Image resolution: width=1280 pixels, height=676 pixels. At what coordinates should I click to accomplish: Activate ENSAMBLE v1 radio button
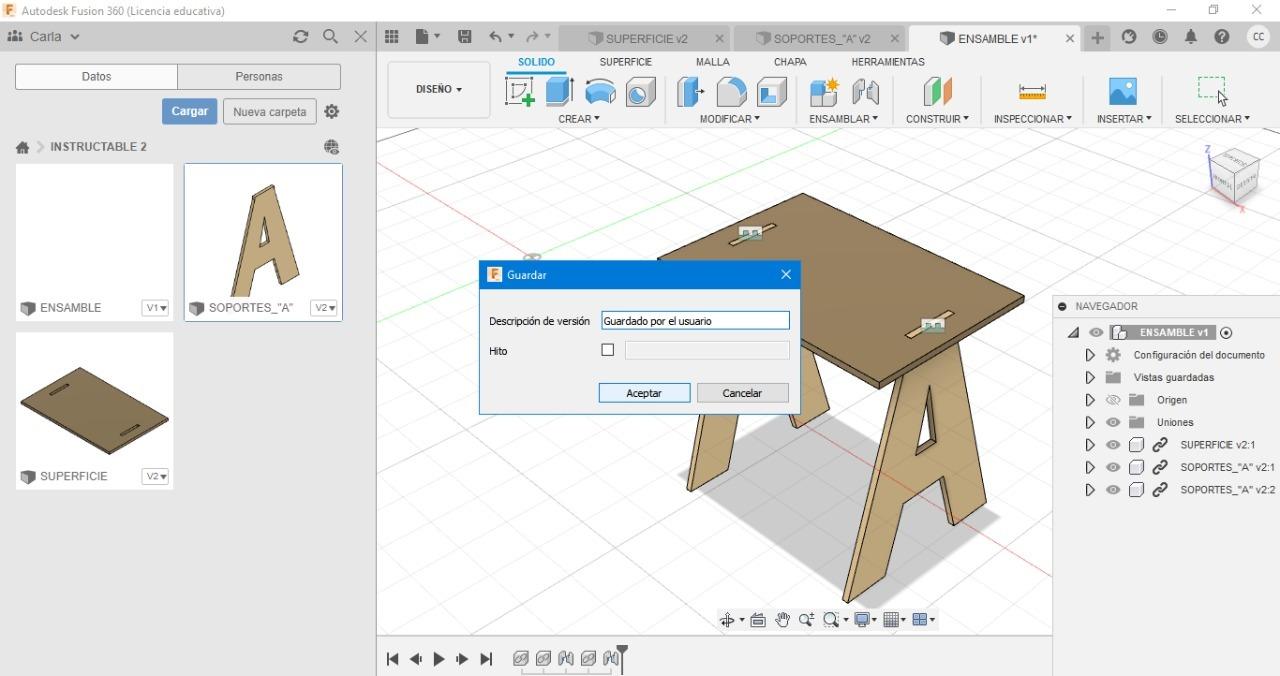point(1226,333)
